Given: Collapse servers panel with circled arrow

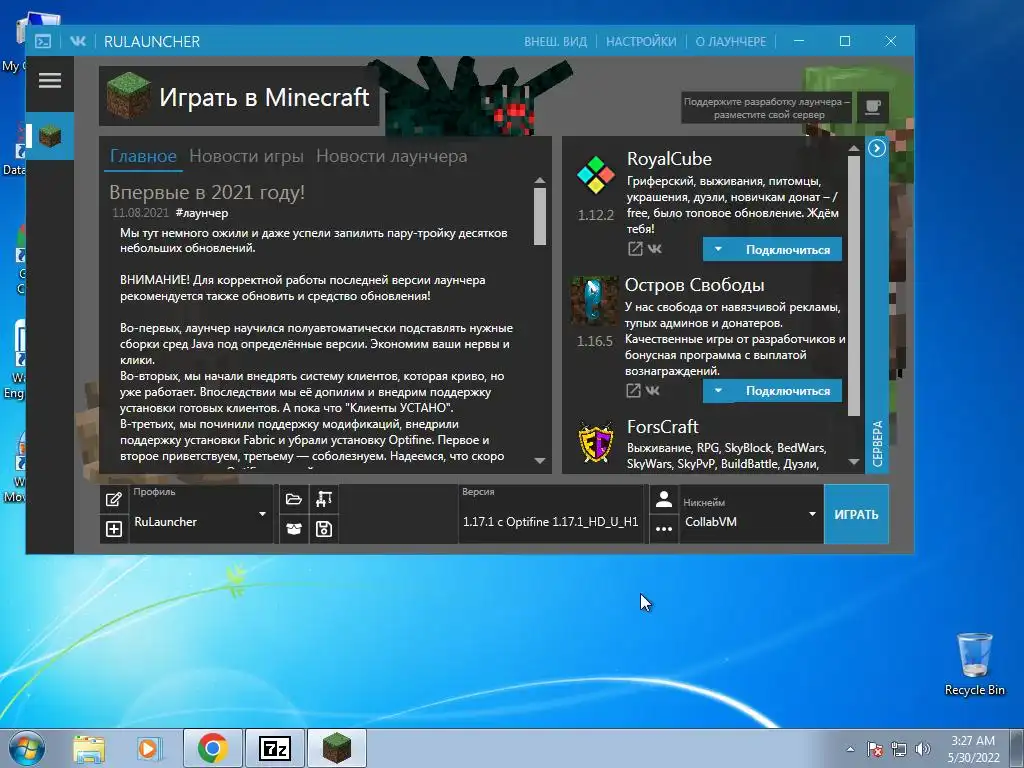Looking at the screenshot, I should 877,148.
